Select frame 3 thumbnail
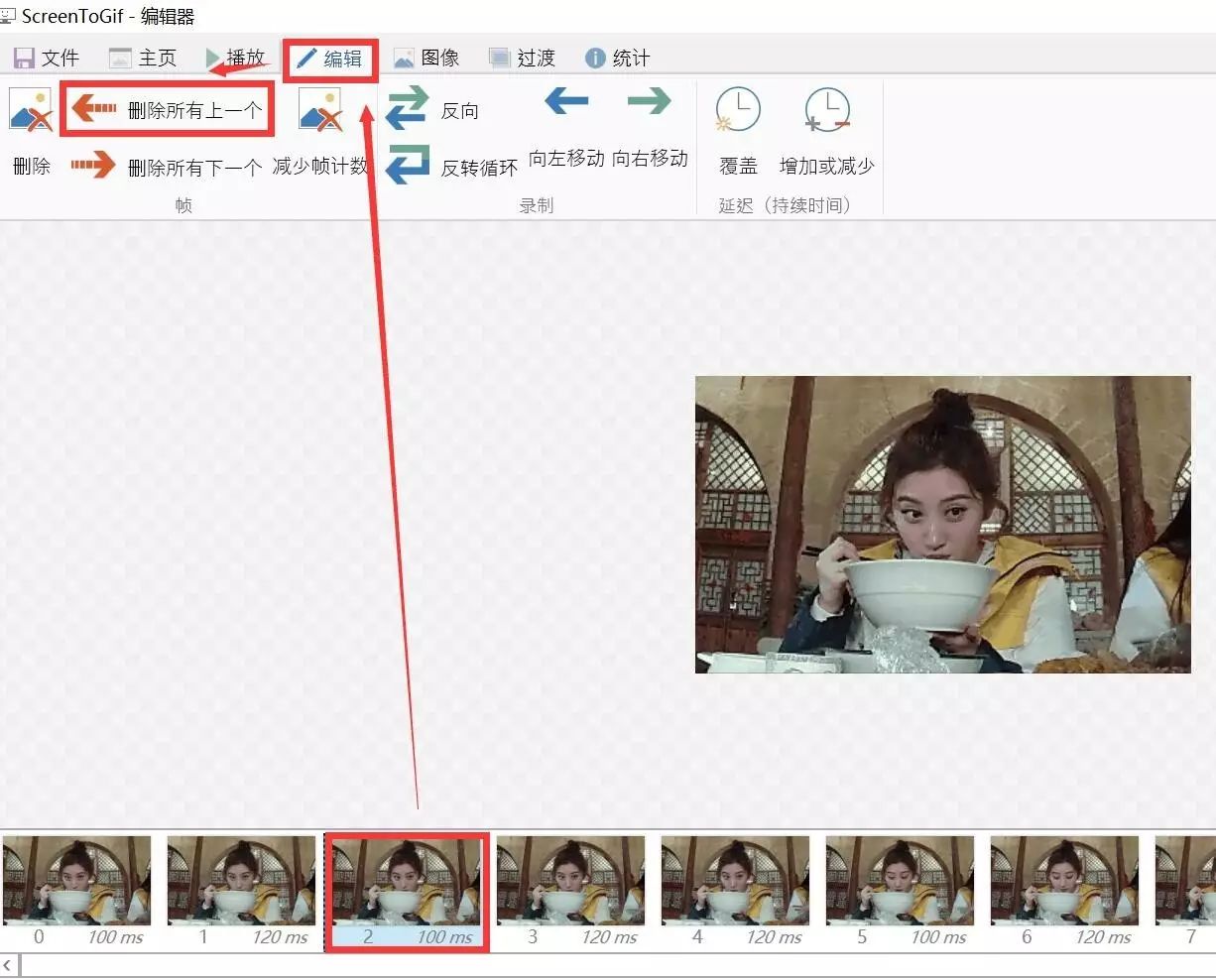This screenshot has width=1216, height=980. (x=571, y=881)
